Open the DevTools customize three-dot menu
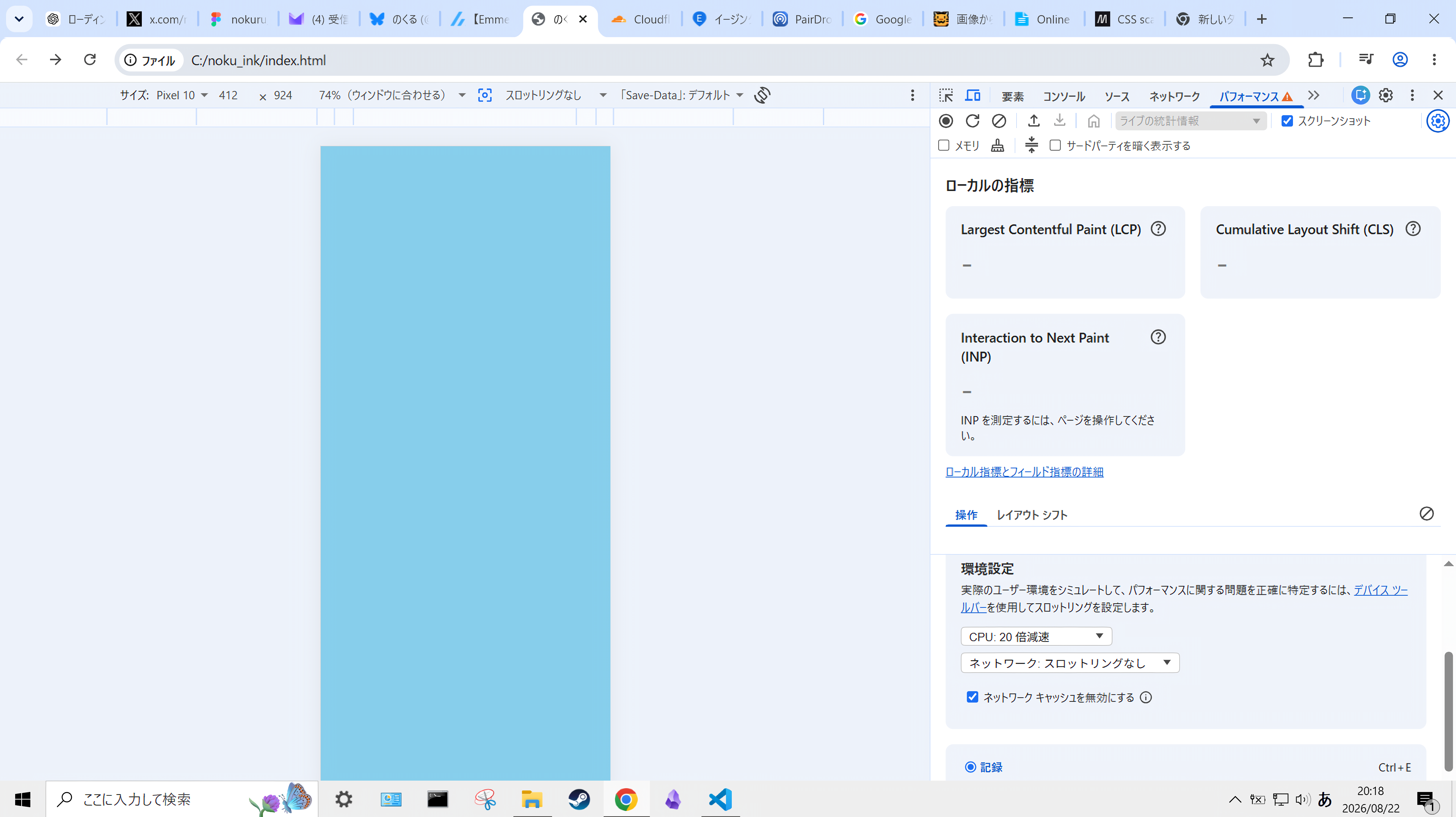The image size is (1456, 817). (1412, 95)
